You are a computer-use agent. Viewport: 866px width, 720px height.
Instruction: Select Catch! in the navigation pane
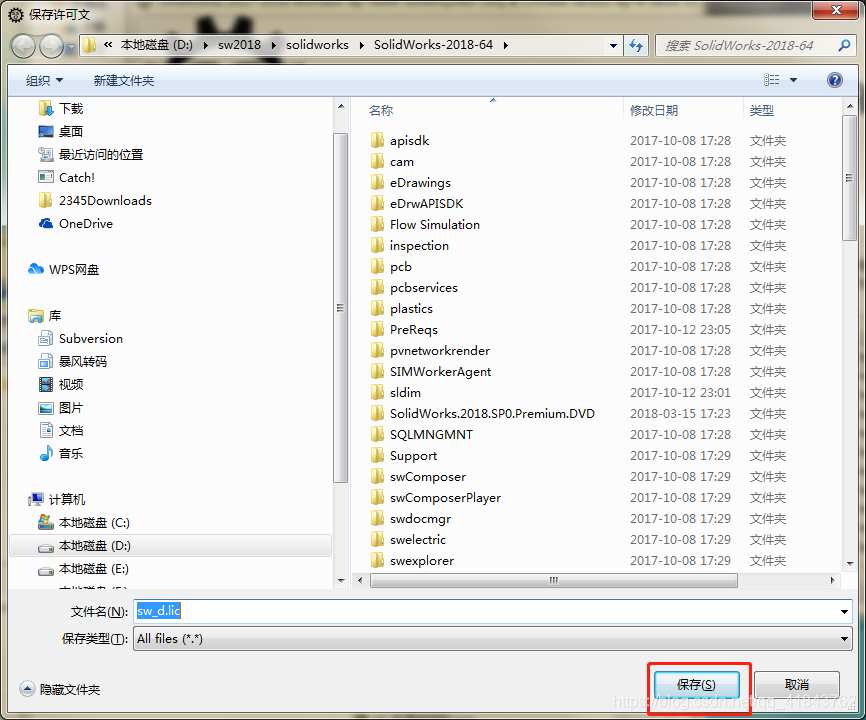point(67,177)
